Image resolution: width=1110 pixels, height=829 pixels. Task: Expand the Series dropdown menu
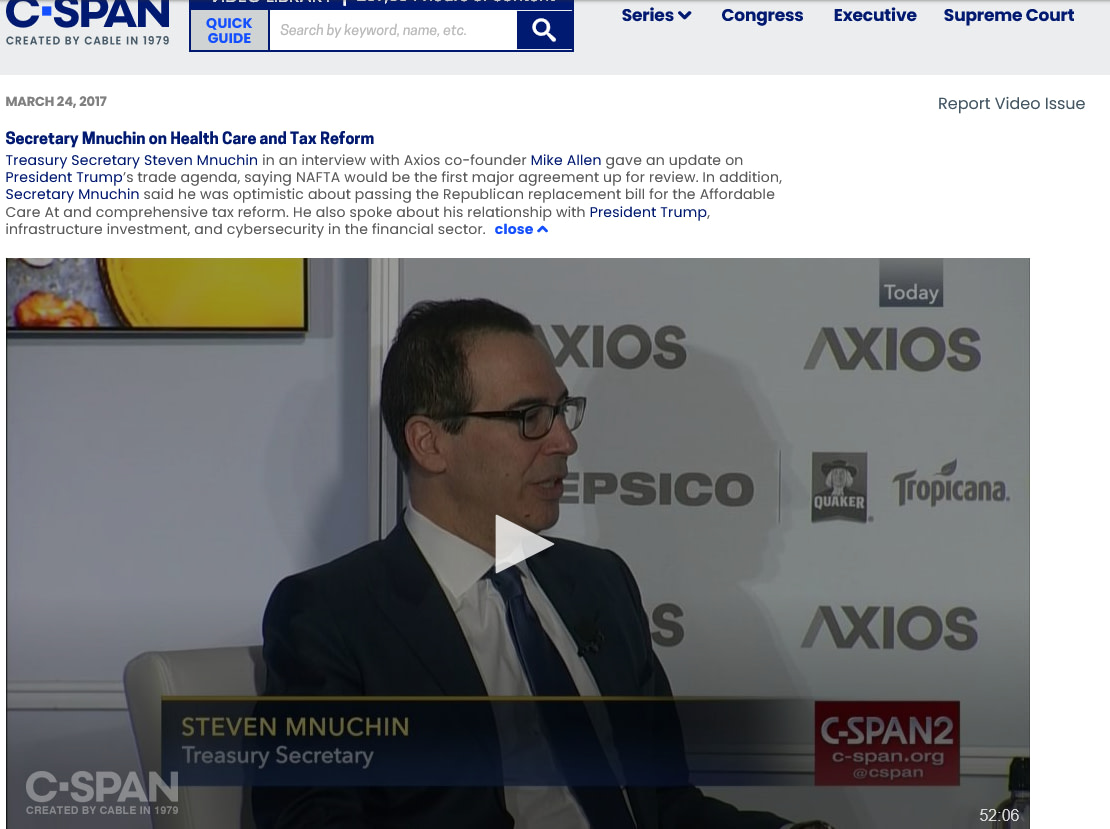656,15
